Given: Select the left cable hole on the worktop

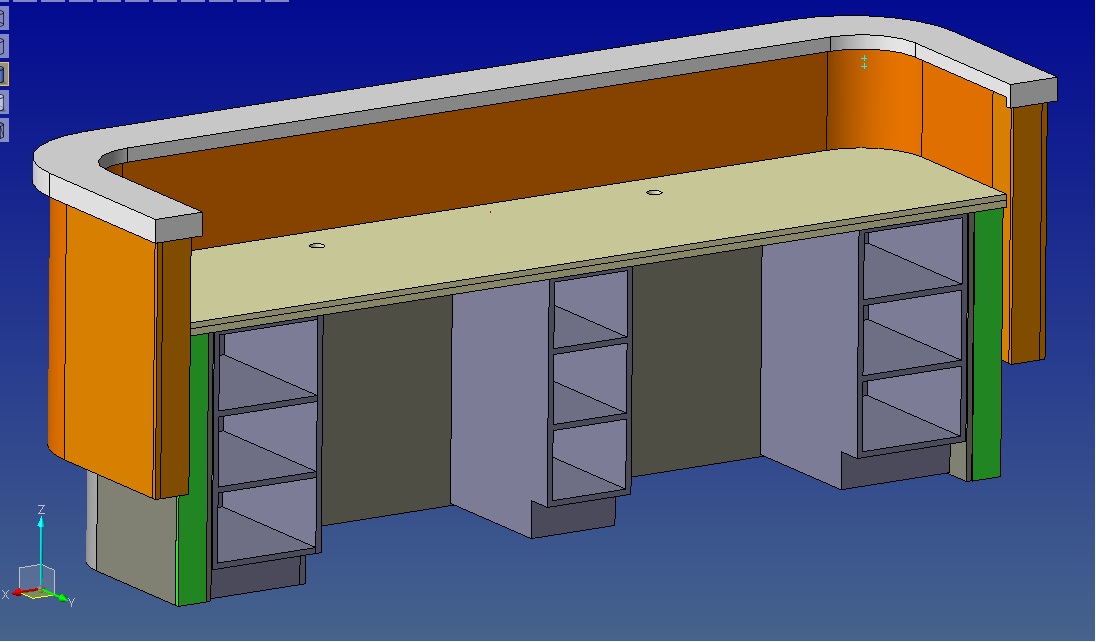Looking at the screenshot, I should [x=317, y=245].
